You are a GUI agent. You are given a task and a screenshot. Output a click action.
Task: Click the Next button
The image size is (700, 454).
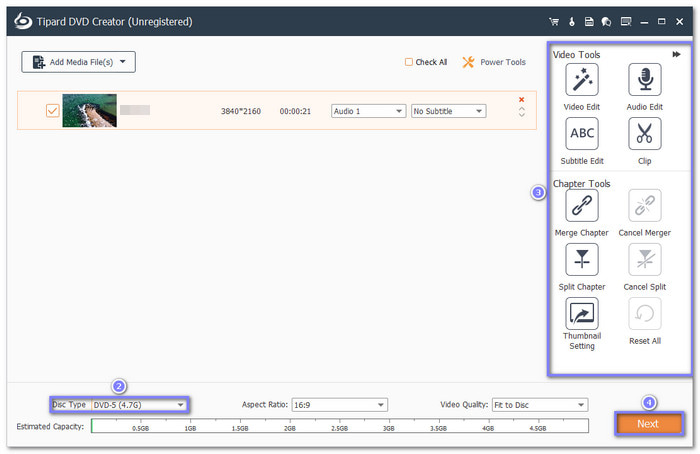[x=649, y=424]
